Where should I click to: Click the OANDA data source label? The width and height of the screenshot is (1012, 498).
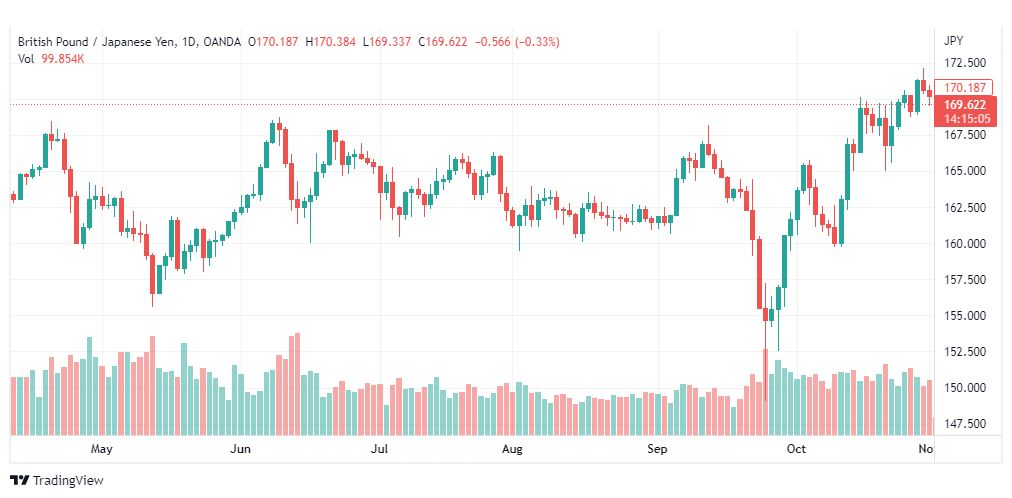[x=221, y=42]
